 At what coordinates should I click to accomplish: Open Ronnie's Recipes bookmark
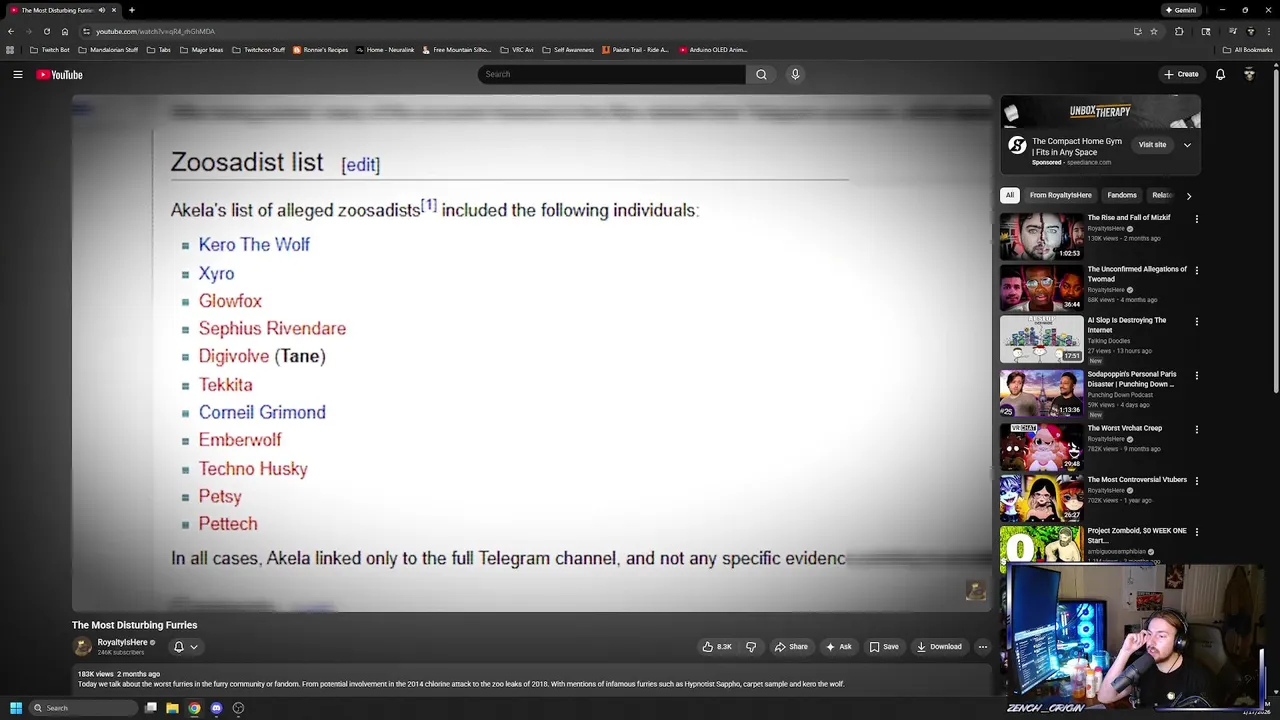[x=320, y=50]
